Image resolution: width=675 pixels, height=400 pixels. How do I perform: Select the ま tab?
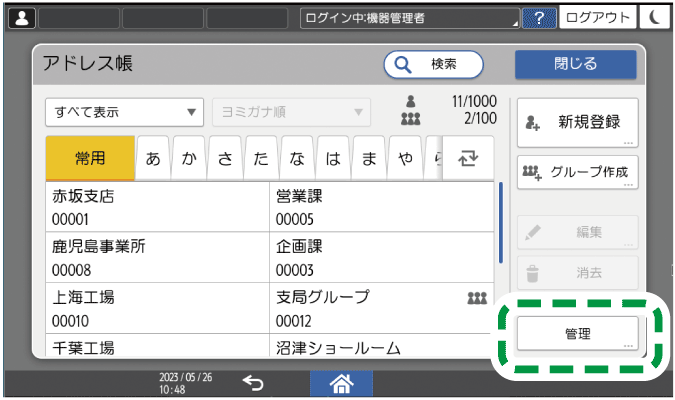[x=369, y=158]
